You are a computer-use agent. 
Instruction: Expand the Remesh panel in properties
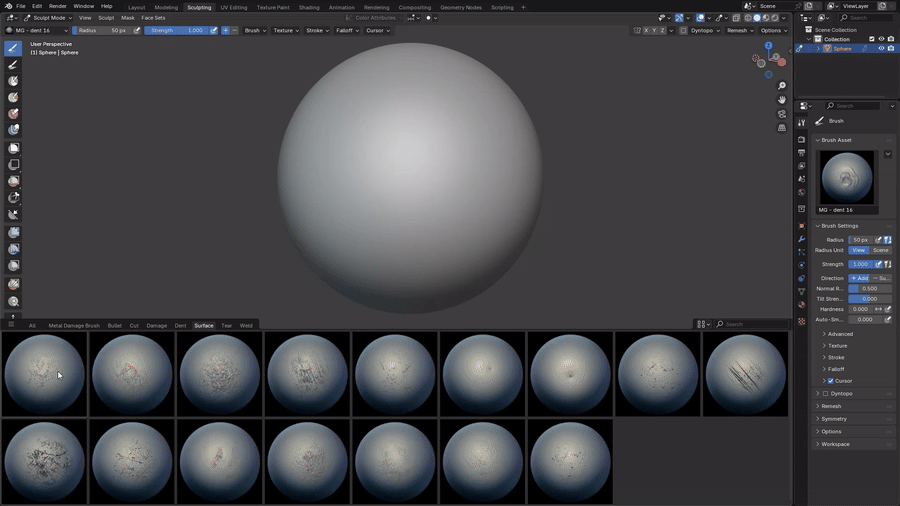(x=831, y=406)
